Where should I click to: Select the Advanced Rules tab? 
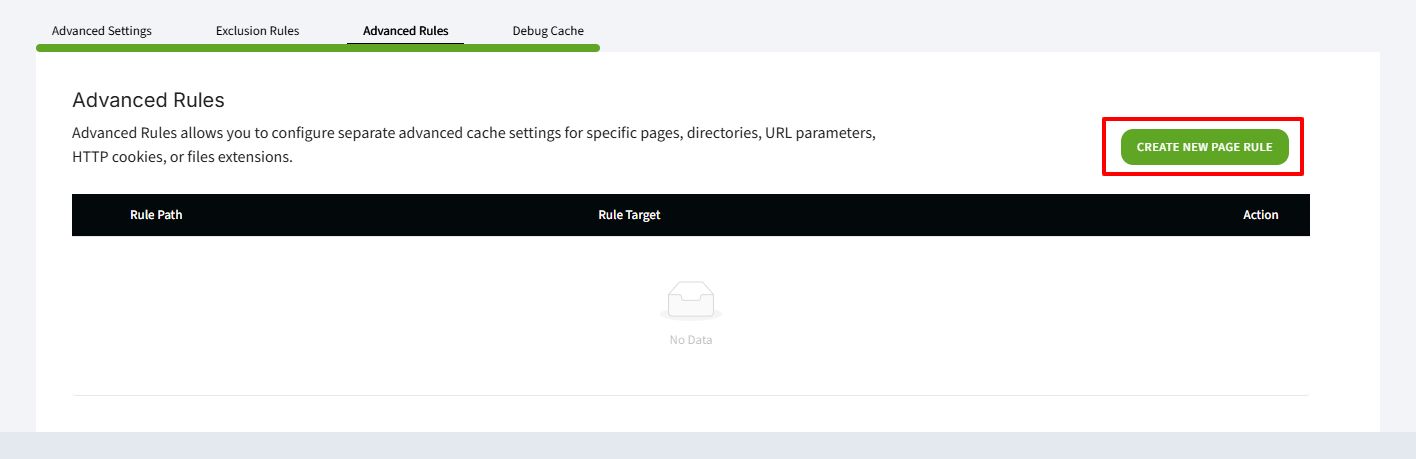click(405, 31)
